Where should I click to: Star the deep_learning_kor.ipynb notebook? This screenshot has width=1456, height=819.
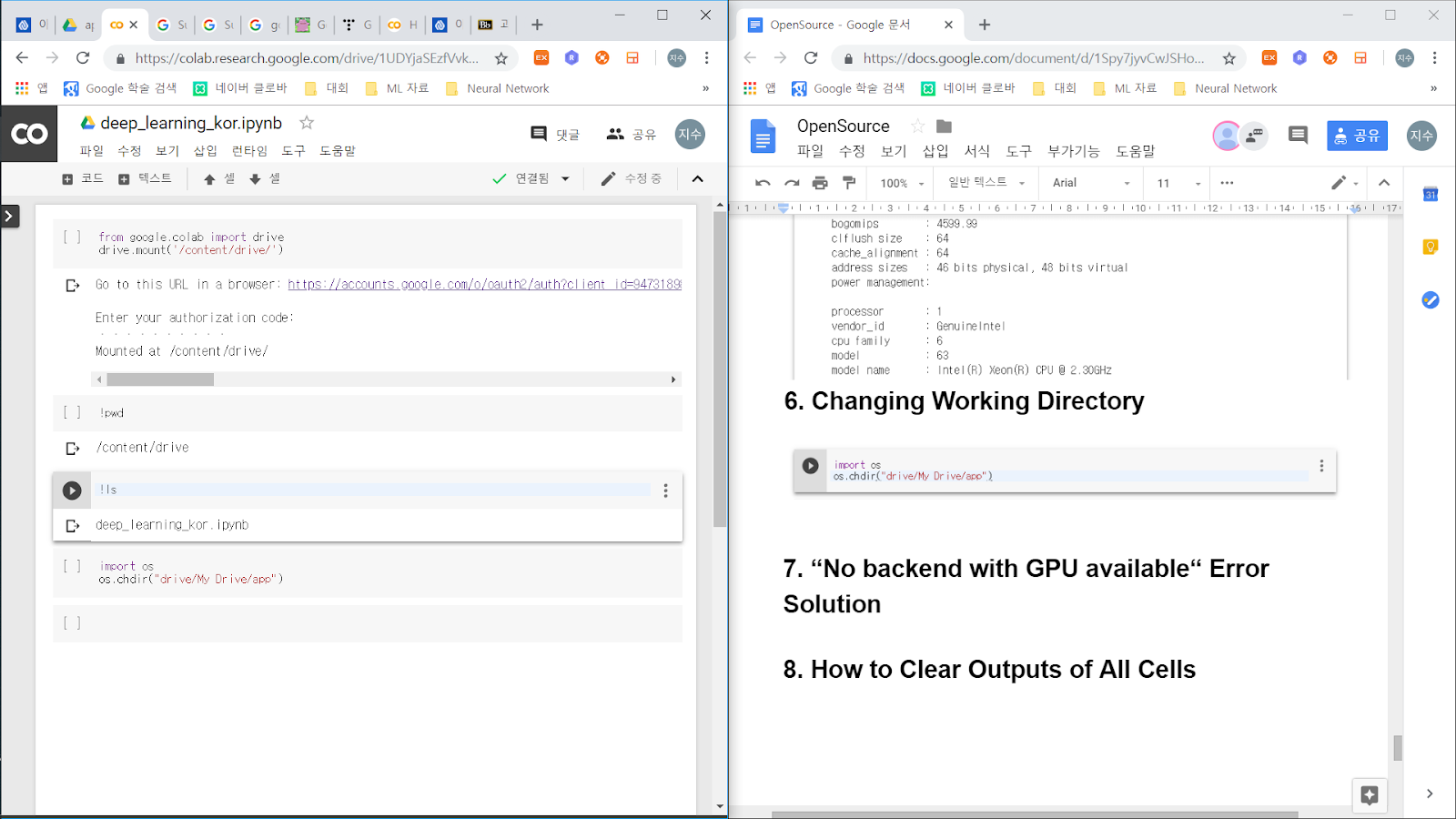(307, 123)
